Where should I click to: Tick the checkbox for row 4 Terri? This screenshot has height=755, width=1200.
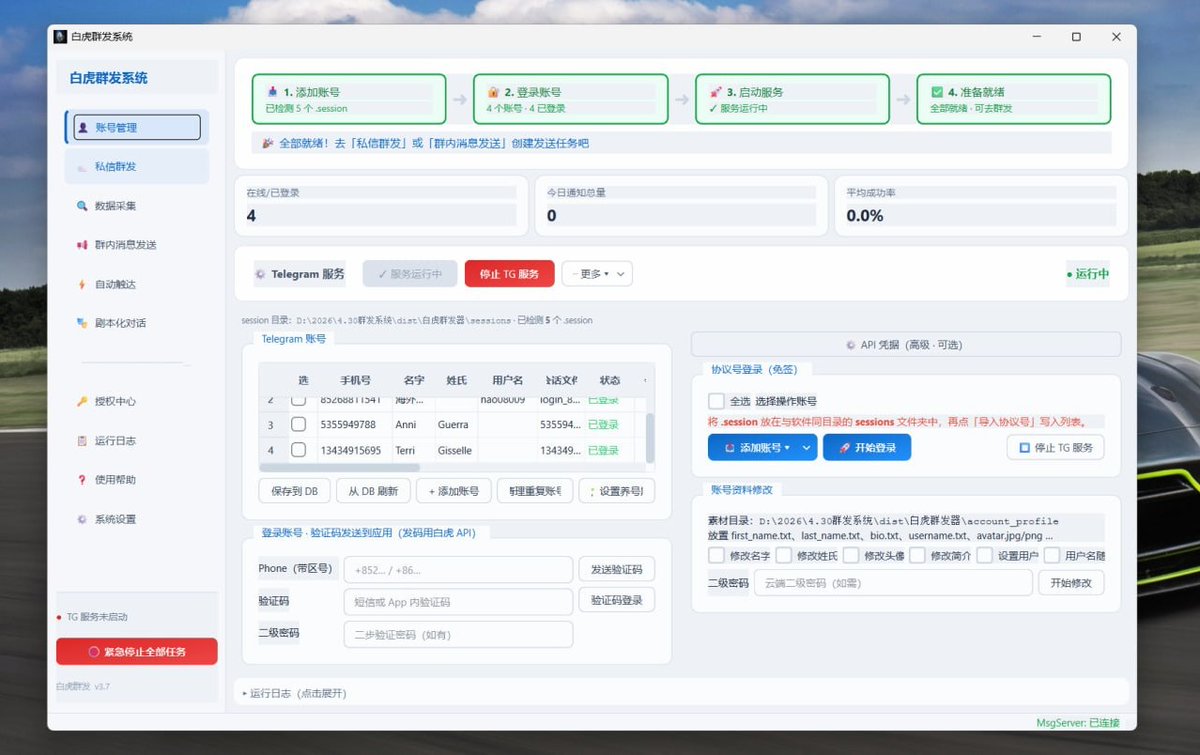pyautogui.click(x=298, y=450)
